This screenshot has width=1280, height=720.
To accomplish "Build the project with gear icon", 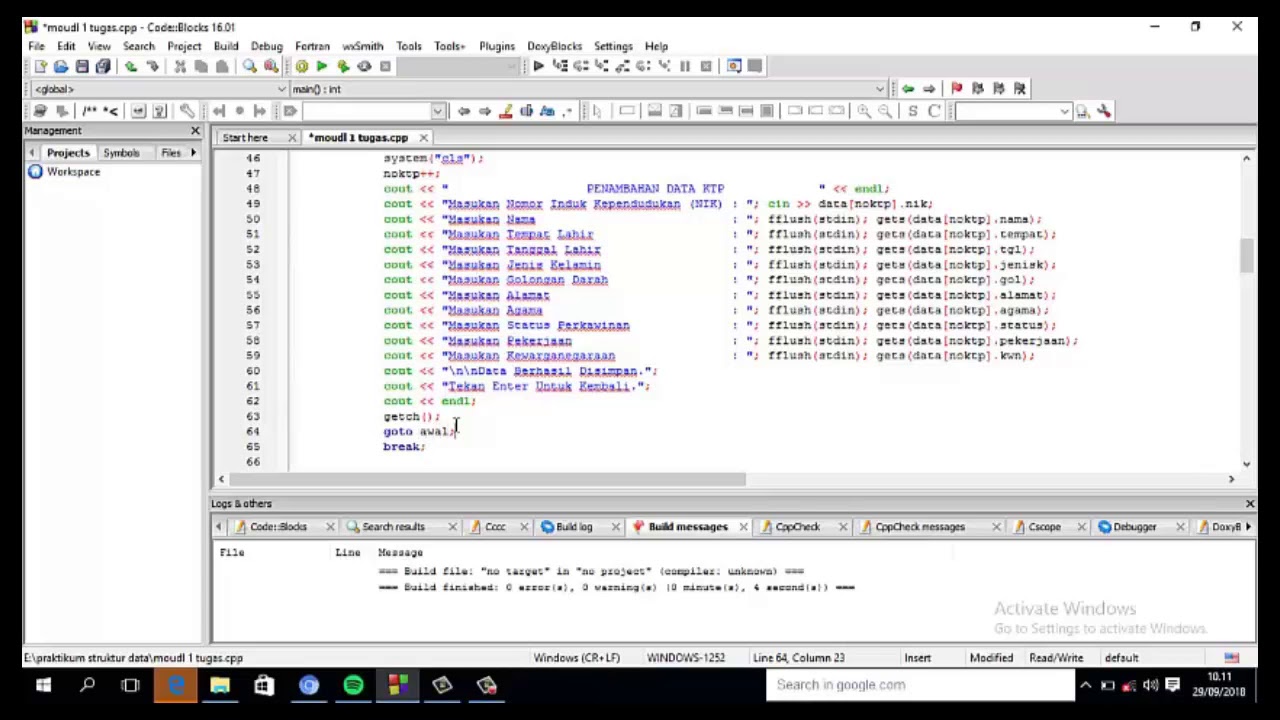I will pyautogui.click(x=301, y=66).
